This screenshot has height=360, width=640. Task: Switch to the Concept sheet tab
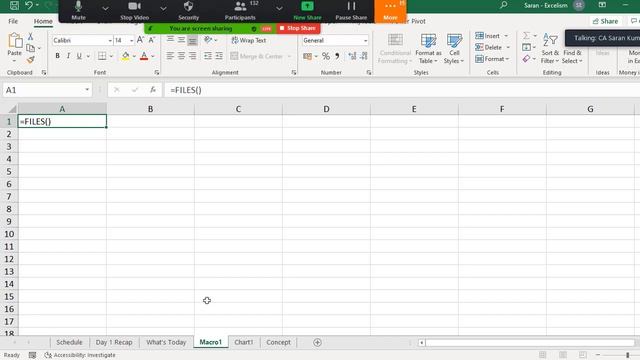(278, 342)
